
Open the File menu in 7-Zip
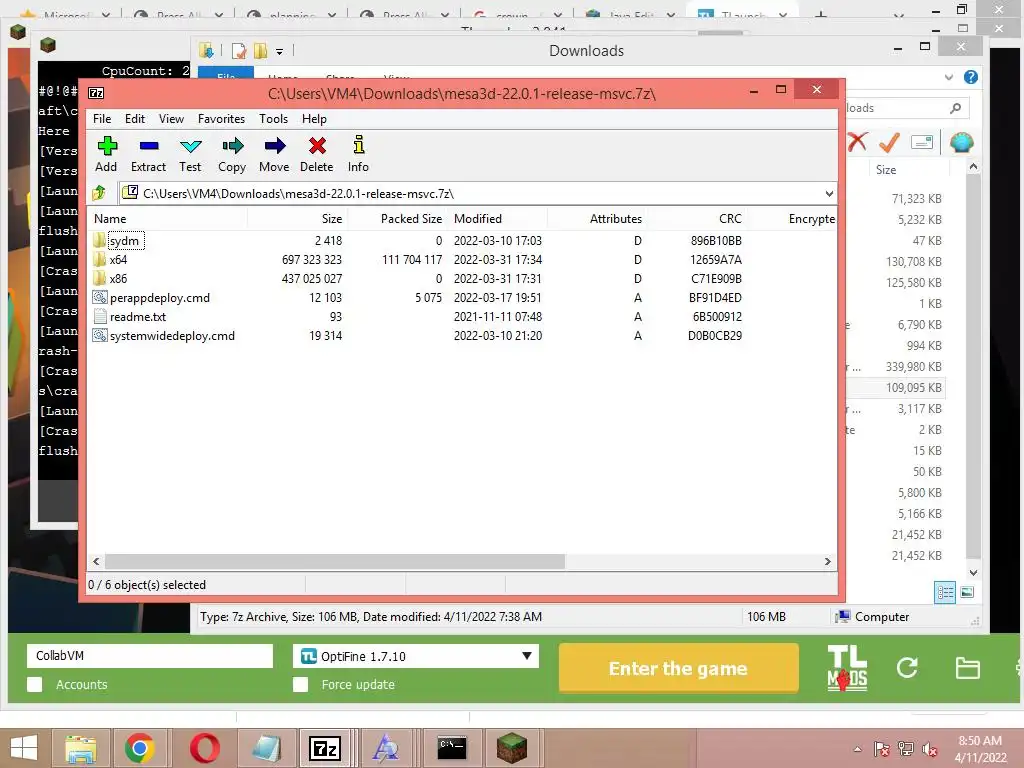pyautogui.click(x=102, y=119)
